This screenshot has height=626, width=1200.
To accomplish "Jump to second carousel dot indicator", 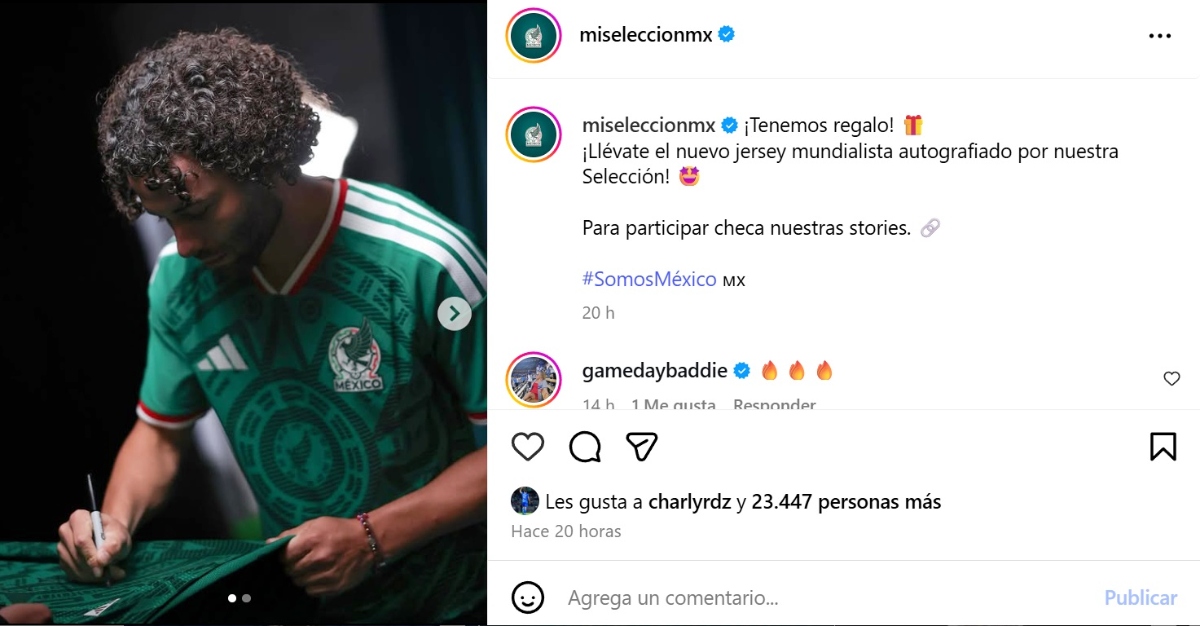I will 247,598.
